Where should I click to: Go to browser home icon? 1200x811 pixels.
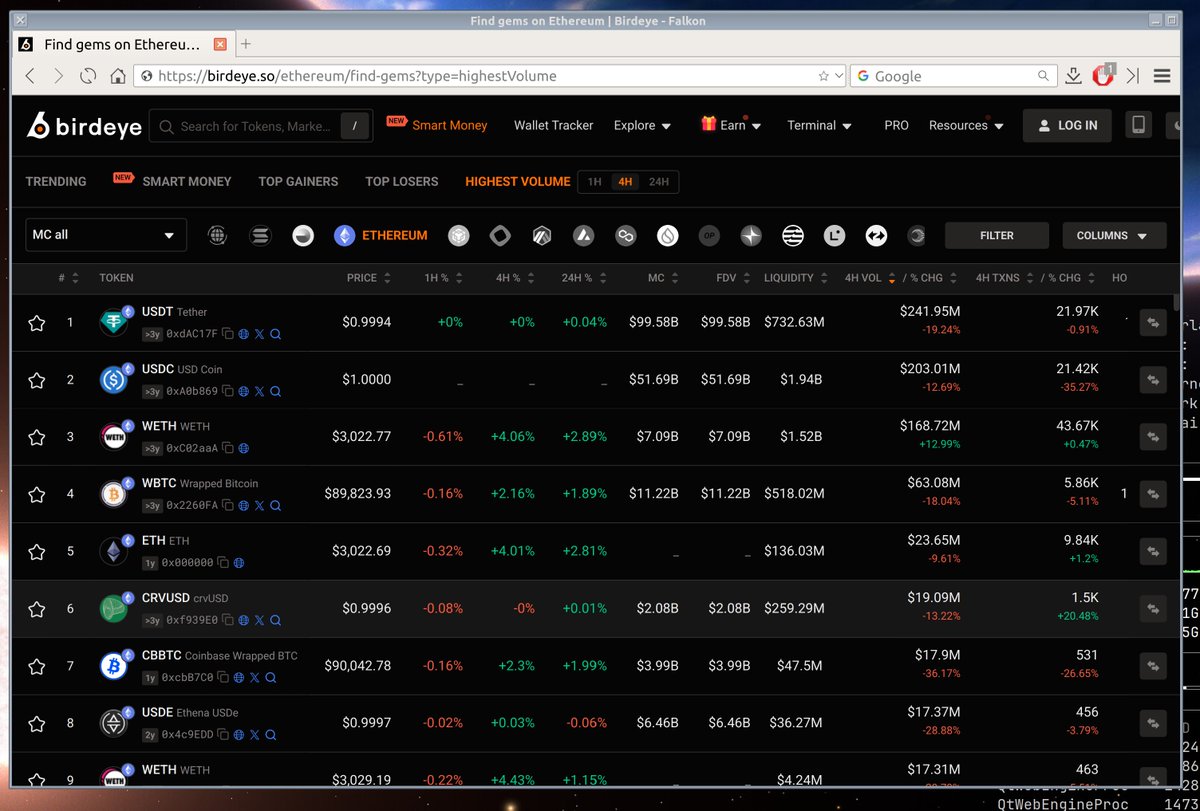[117, 76]
